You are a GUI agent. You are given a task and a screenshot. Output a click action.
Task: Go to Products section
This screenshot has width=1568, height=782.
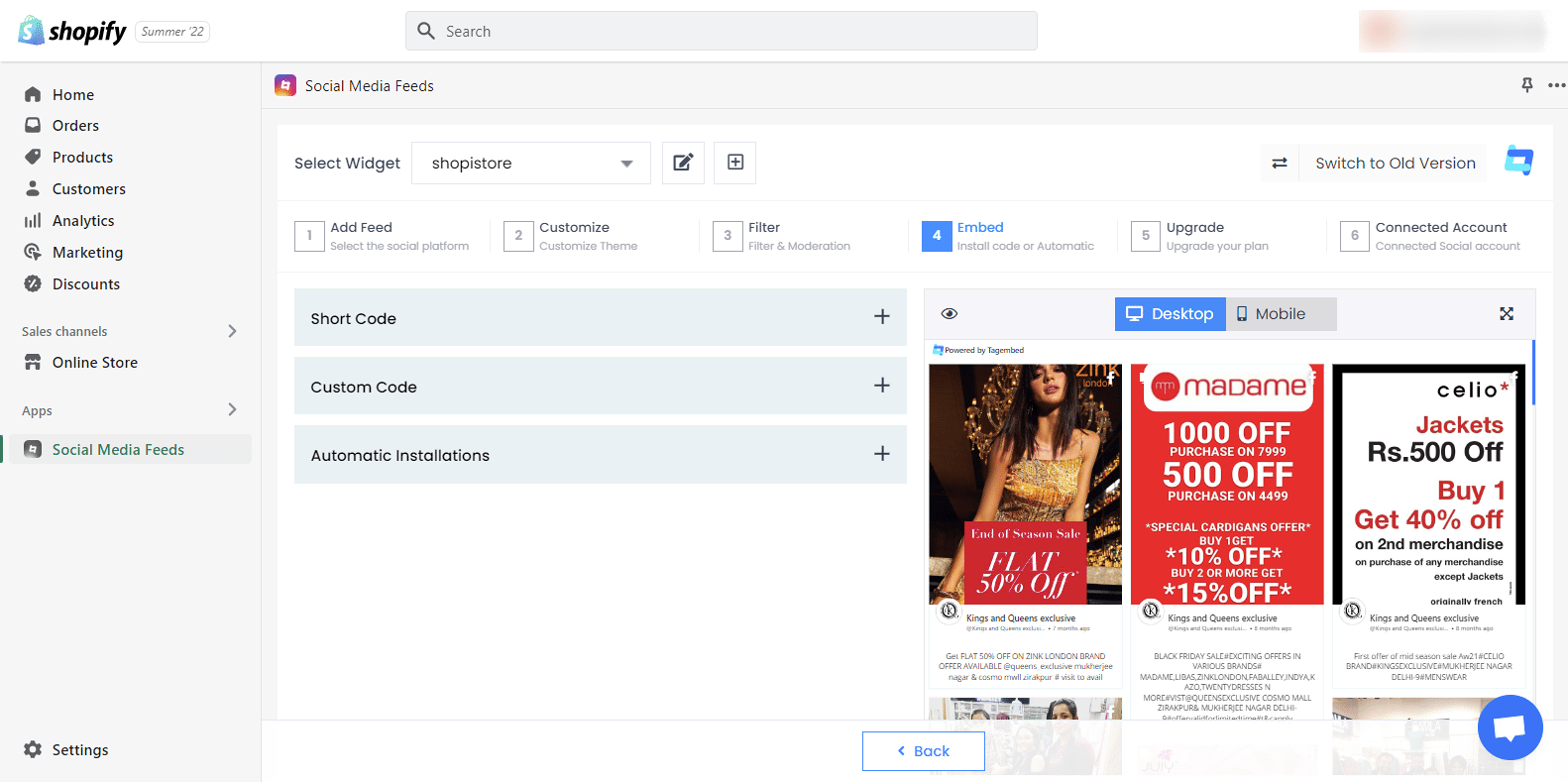click(x=82, y=158)
